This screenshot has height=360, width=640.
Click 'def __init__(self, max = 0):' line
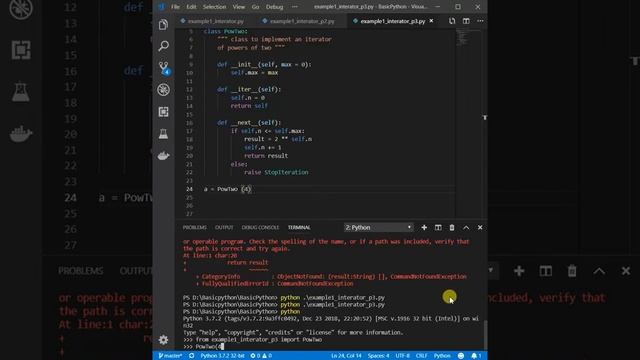264,64
